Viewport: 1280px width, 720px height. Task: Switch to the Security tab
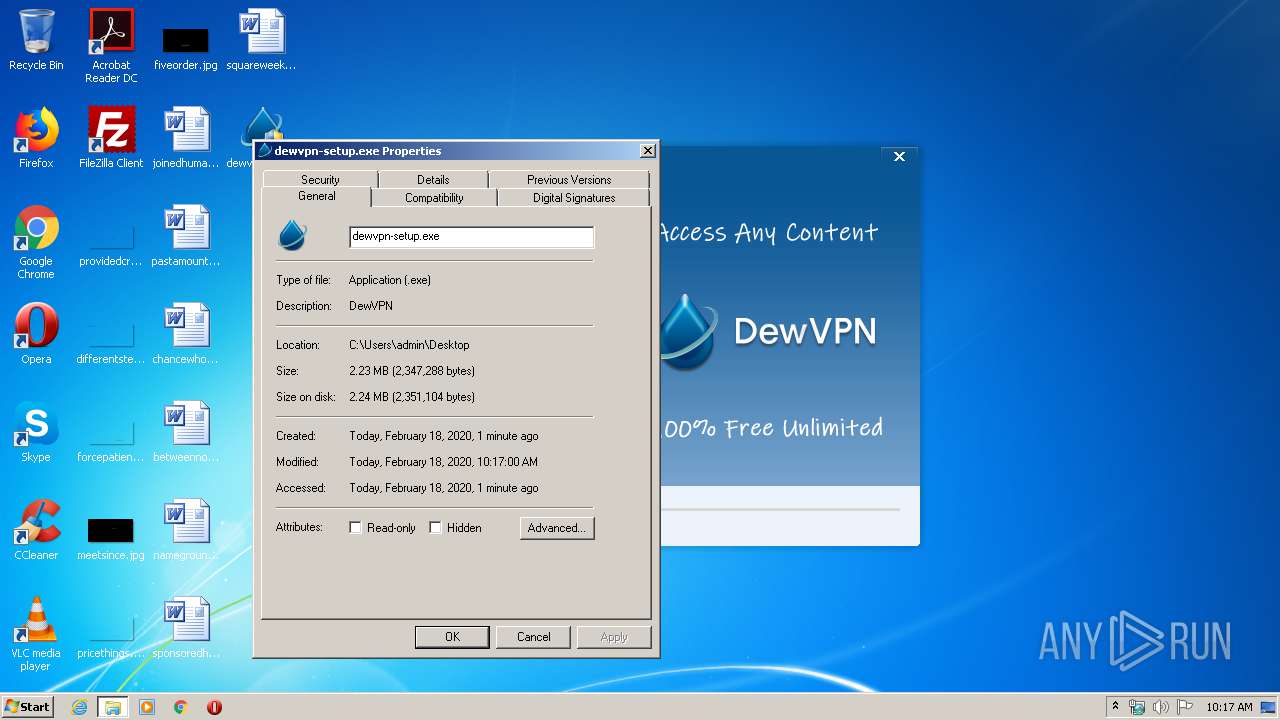coord(320,179)
